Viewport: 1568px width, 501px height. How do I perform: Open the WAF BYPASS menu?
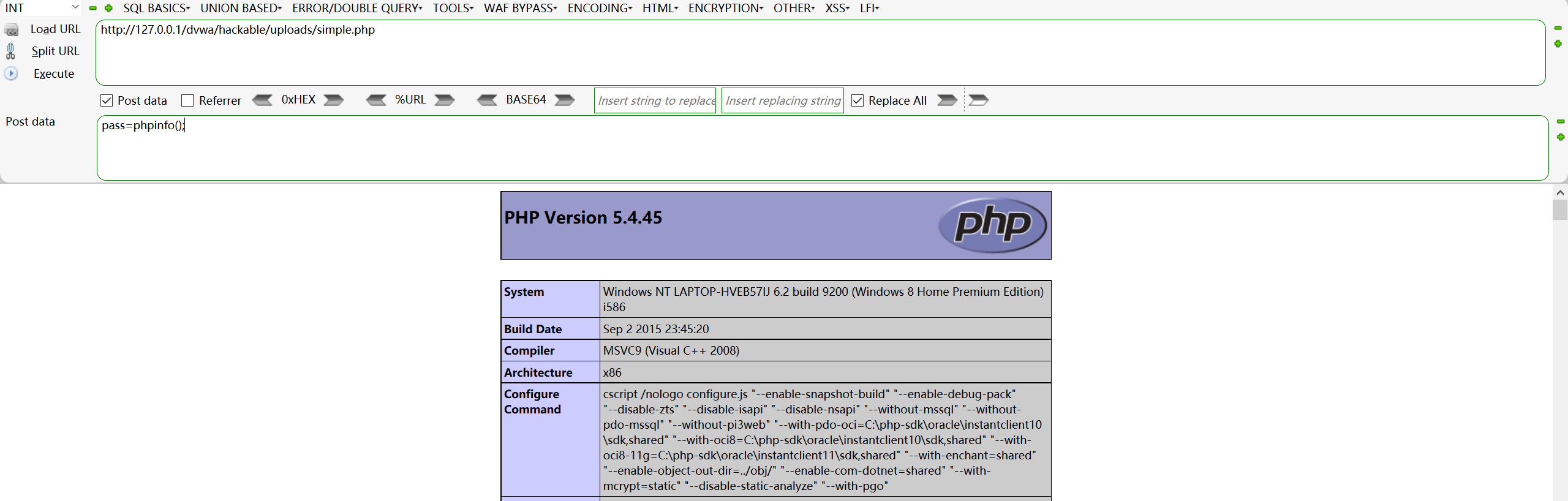520,8
